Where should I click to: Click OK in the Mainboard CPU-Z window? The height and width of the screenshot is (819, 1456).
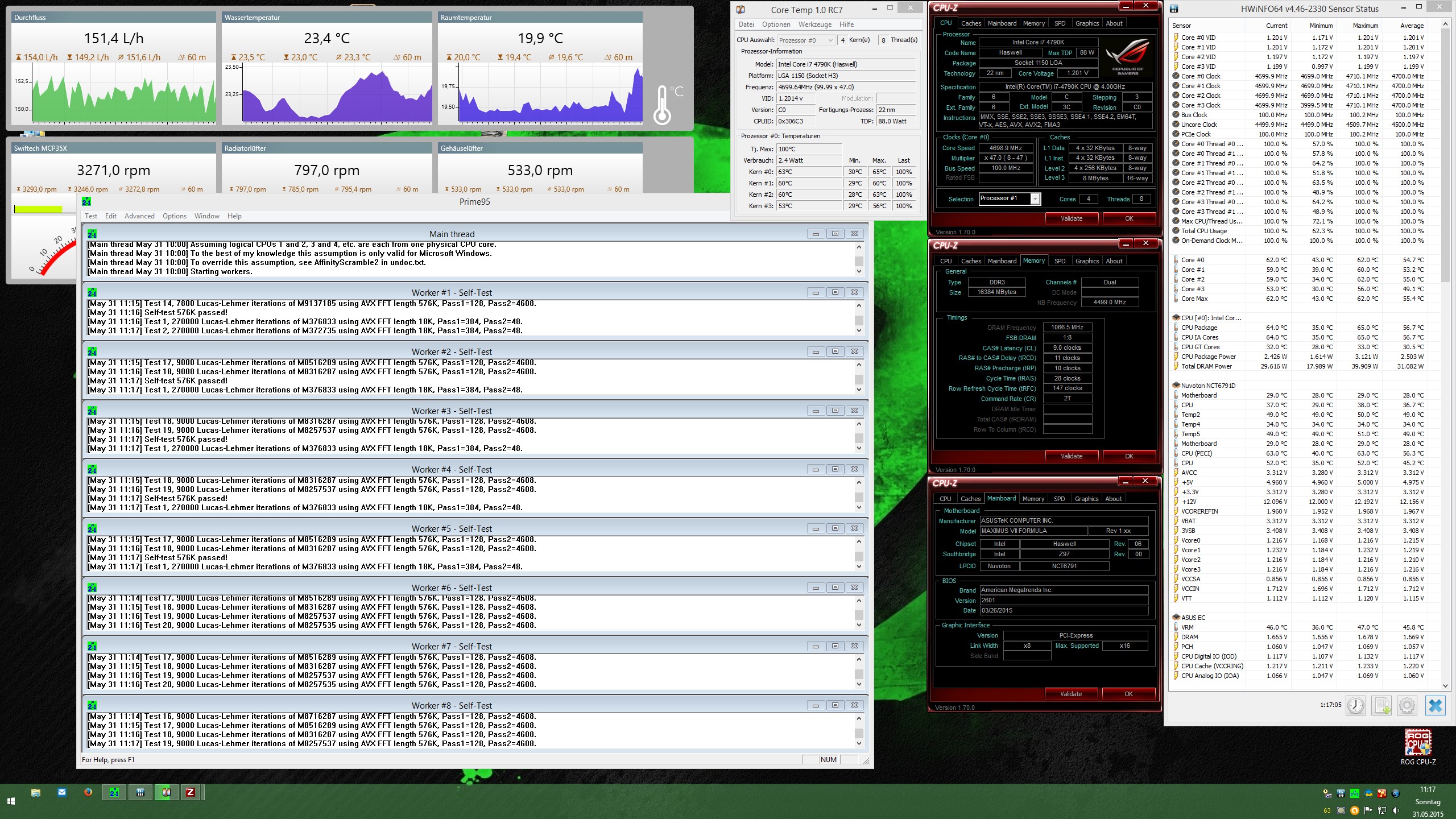coord(1128,694)
